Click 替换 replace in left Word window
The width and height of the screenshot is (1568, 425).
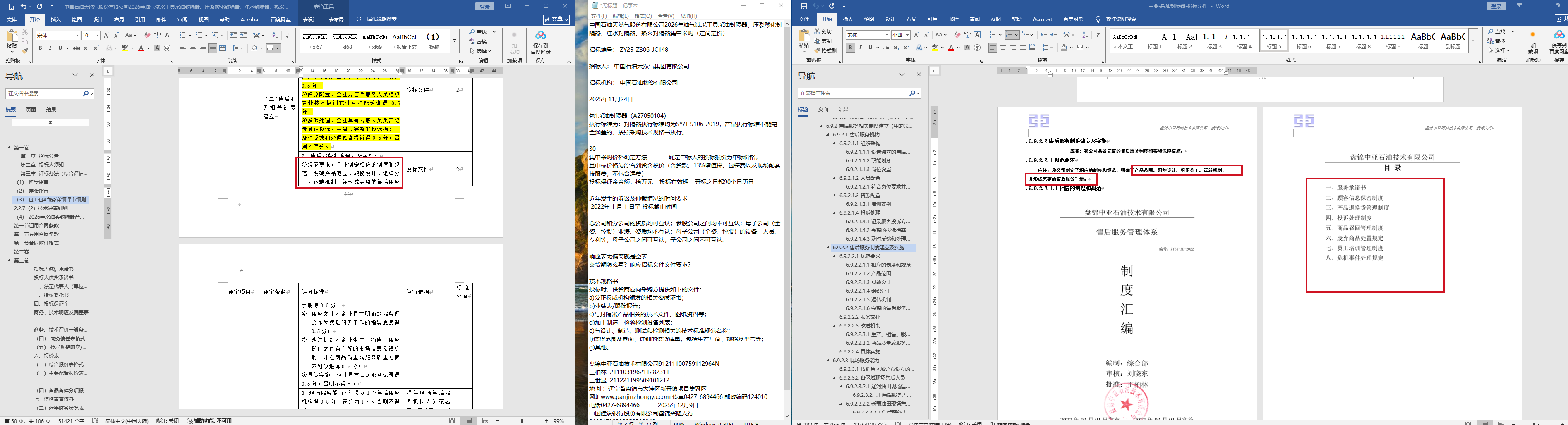[478, 41]
